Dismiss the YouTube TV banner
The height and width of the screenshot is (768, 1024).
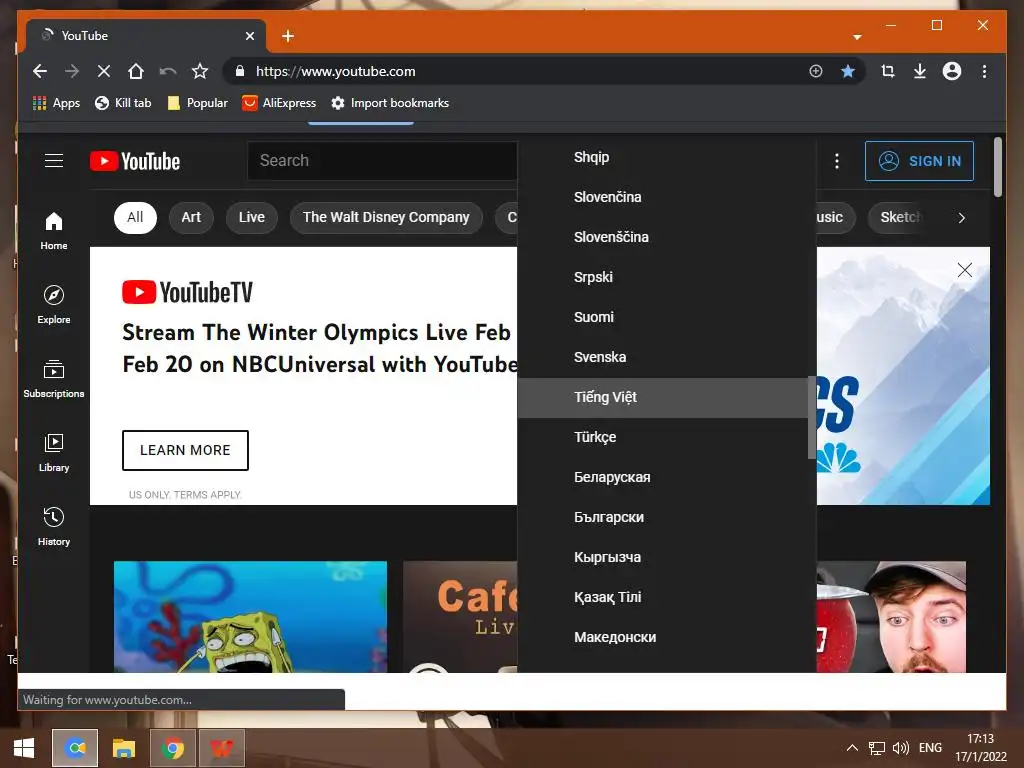pos(965,270)
